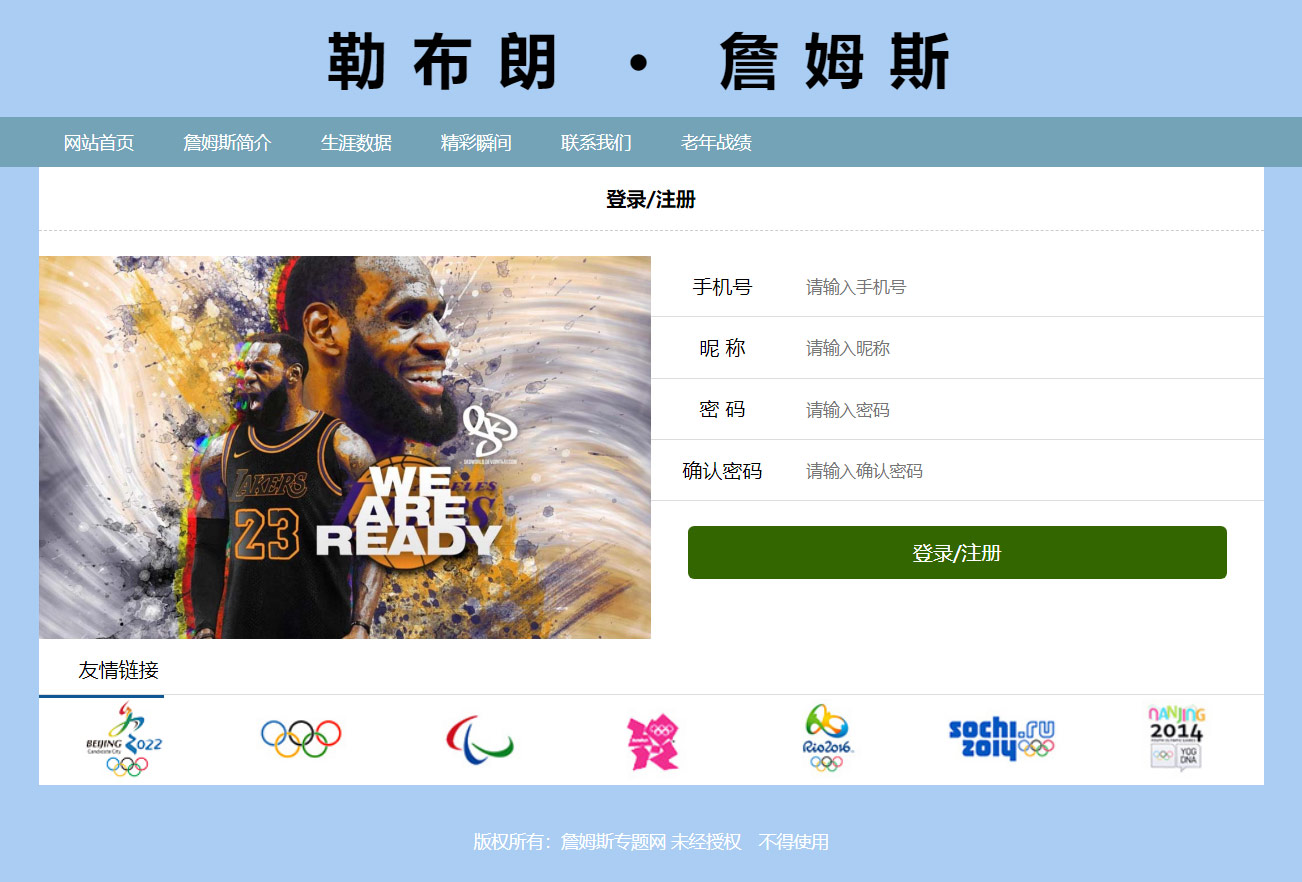
Task: Open the Sochi 2014 logo link
Action: [1001, 739]
